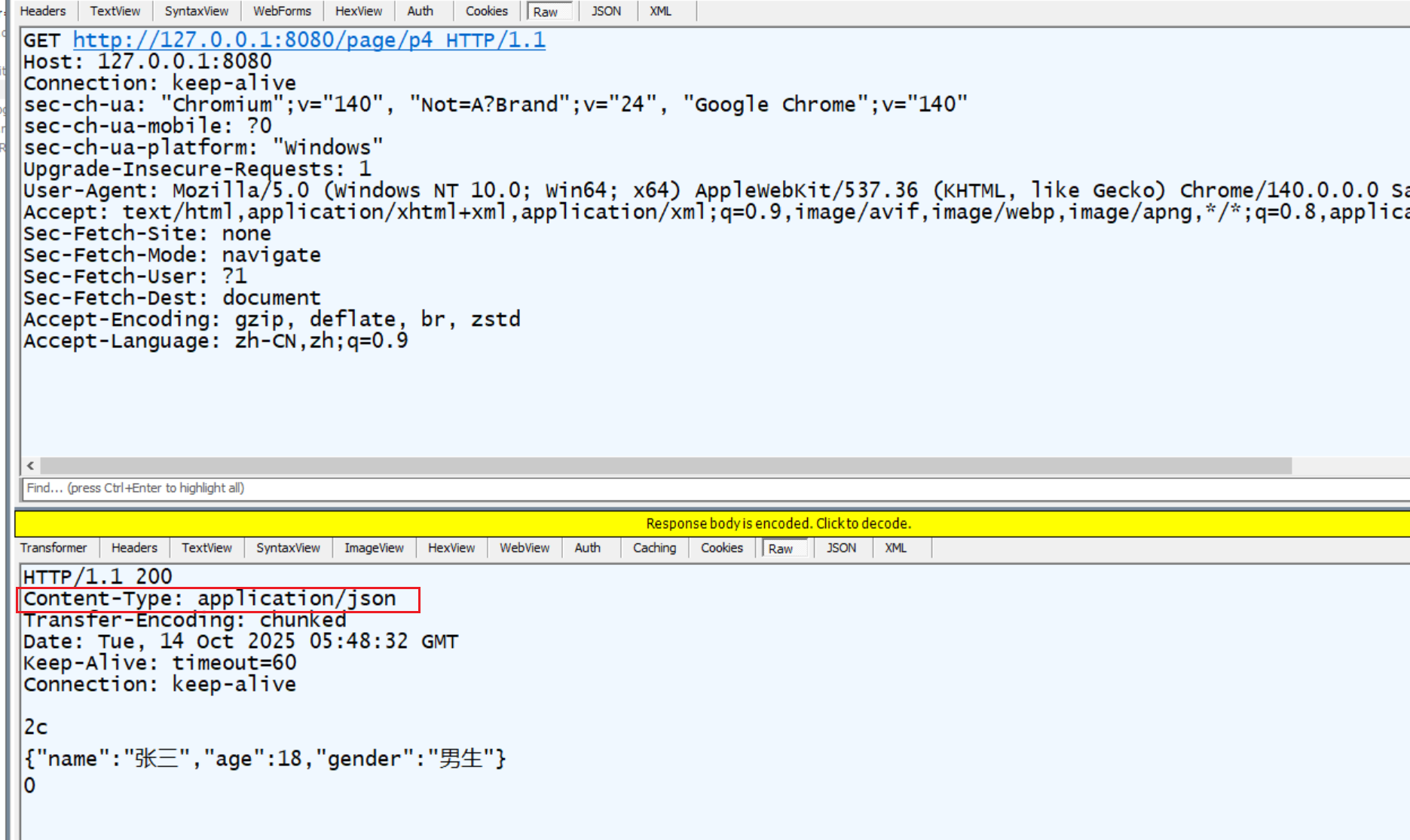This screenshot has width=1410, height=840.
Task: Click 'Sec-Fetch-User: ?1' line
Action: coord(135,276)
